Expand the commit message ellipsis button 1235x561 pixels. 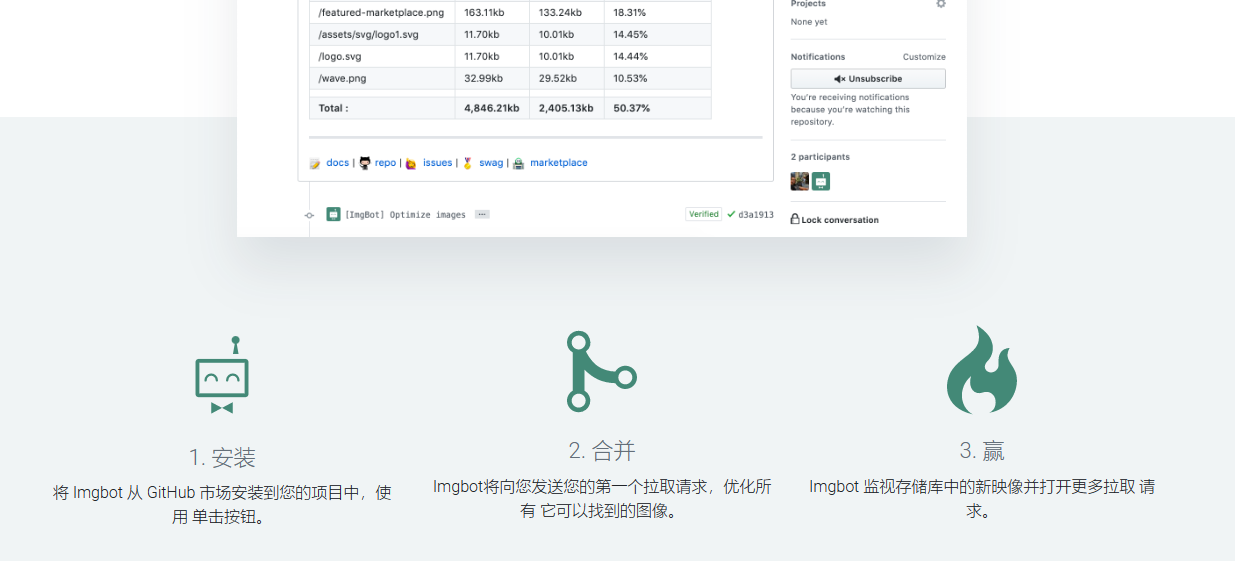482,214
